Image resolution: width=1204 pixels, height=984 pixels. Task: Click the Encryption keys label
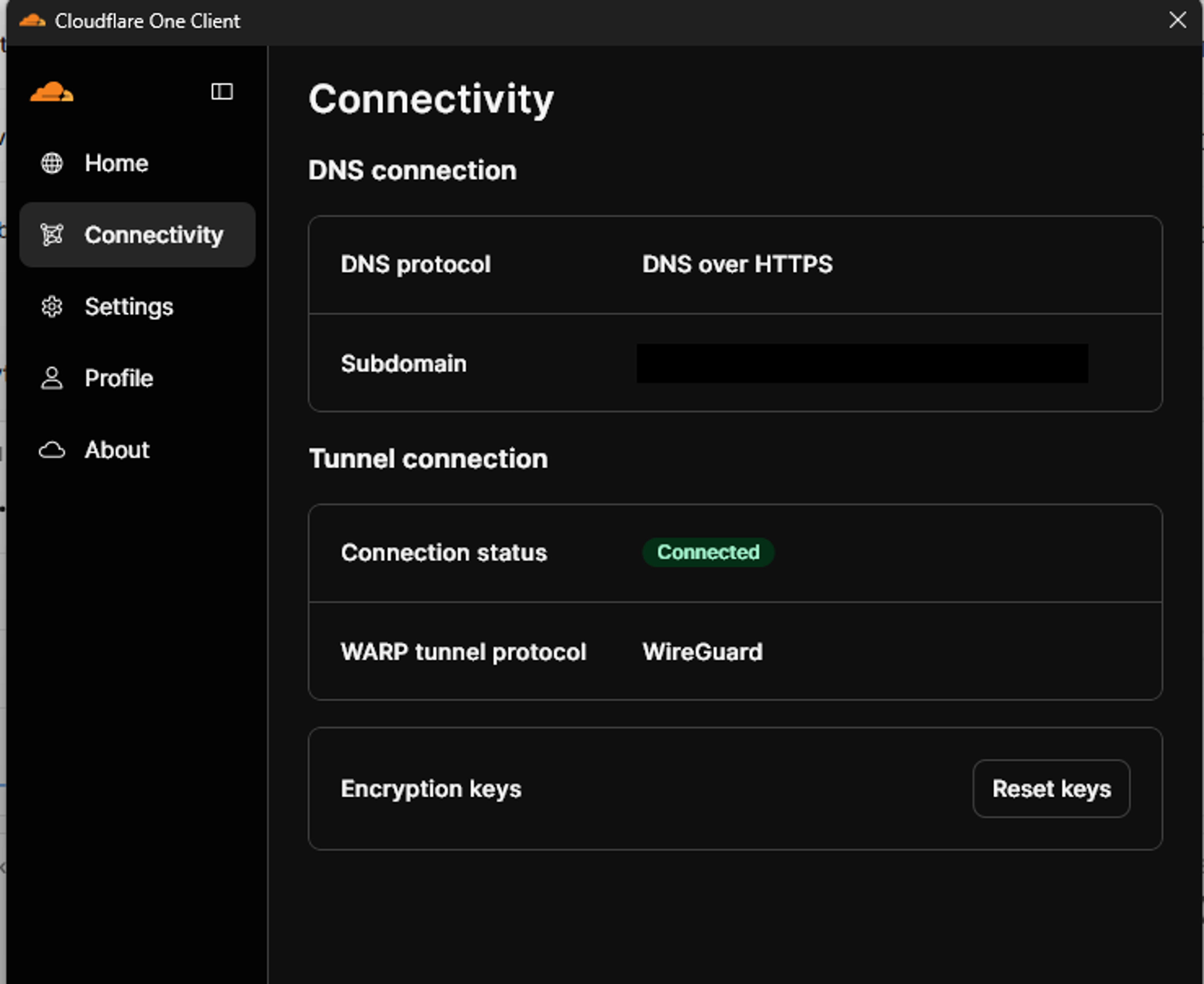(431, 788)
